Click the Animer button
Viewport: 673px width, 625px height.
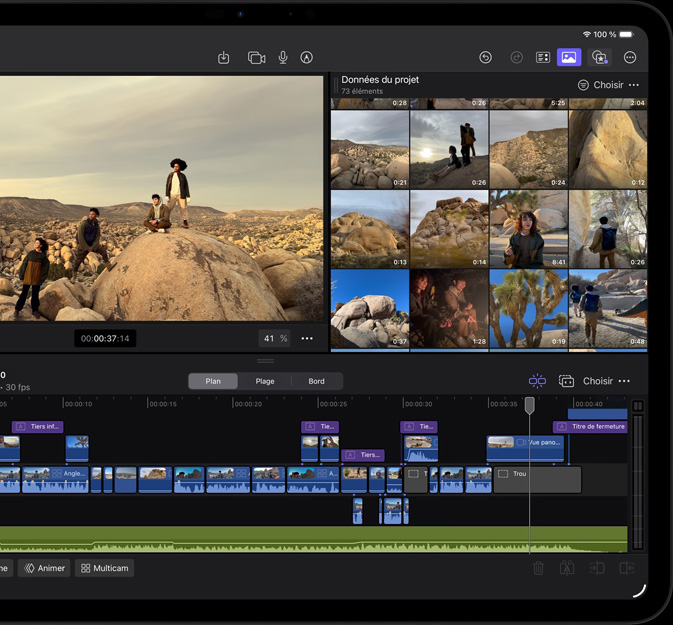(x=45, y=568)
